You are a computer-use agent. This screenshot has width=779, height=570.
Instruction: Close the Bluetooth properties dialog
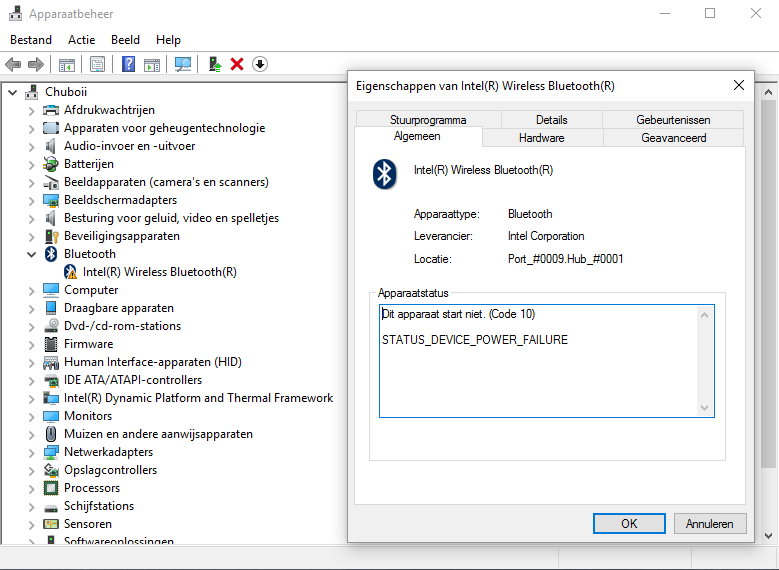tap(739, 85)
